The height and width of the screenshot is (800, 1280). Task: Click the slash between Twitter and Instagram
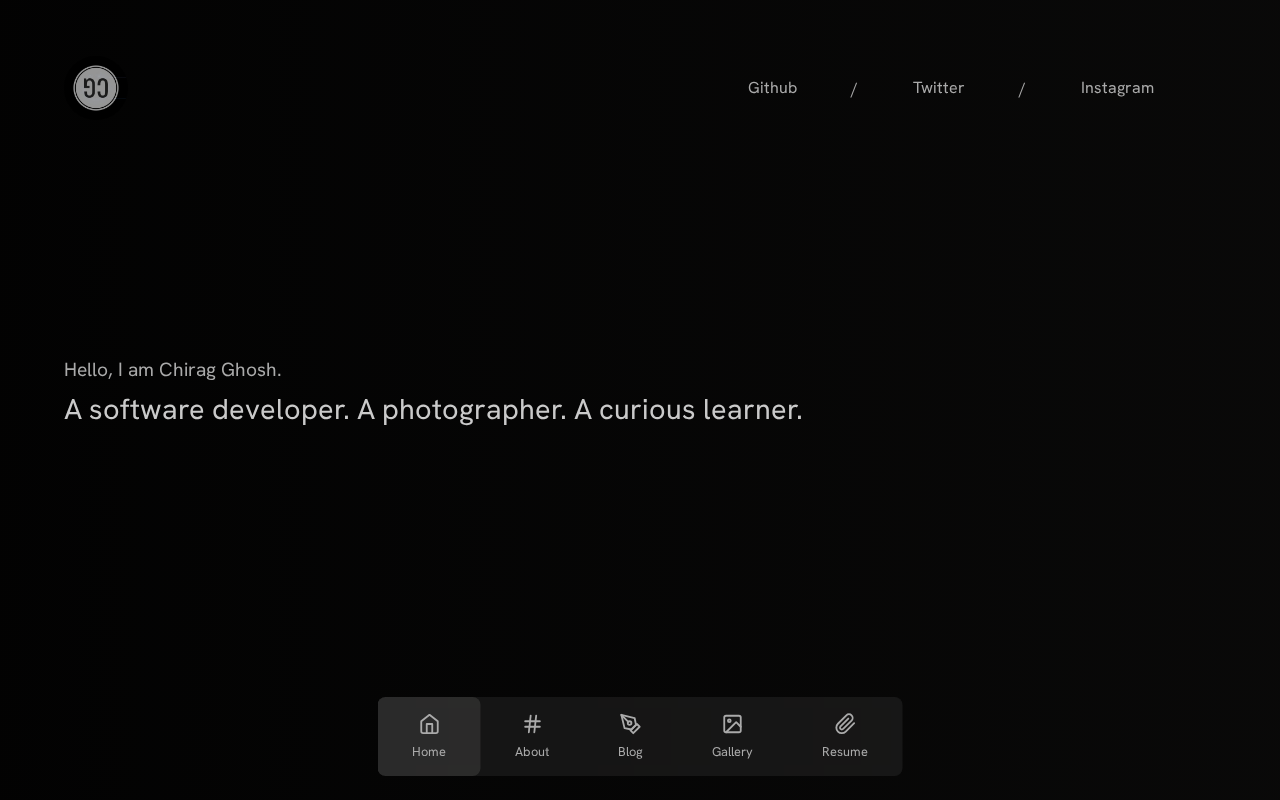point(1022,90)
